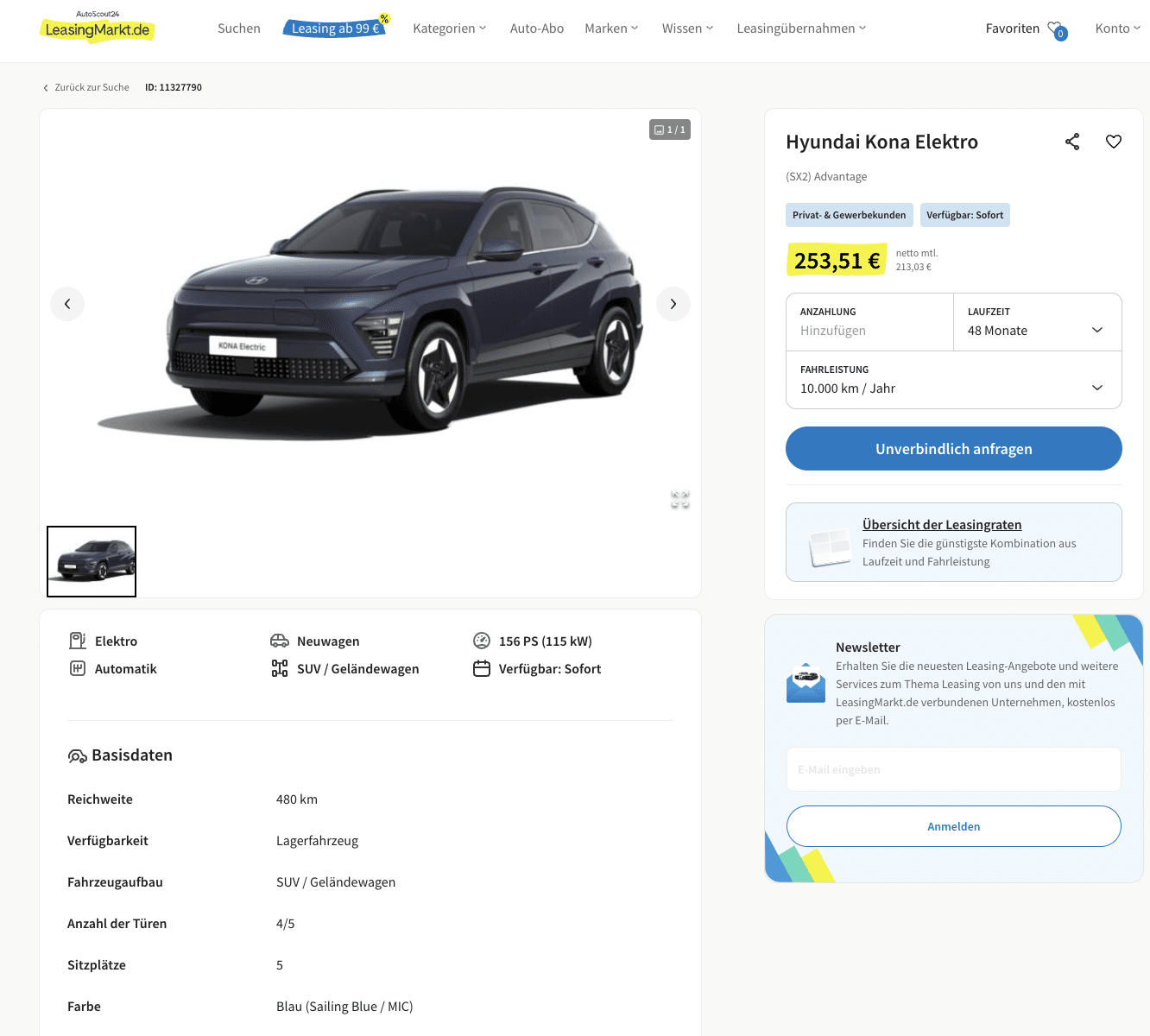Click the Anzahl der Türen value 4/5
The width and height of the screenshot is (1150, 1036).
tap(286, 924)
